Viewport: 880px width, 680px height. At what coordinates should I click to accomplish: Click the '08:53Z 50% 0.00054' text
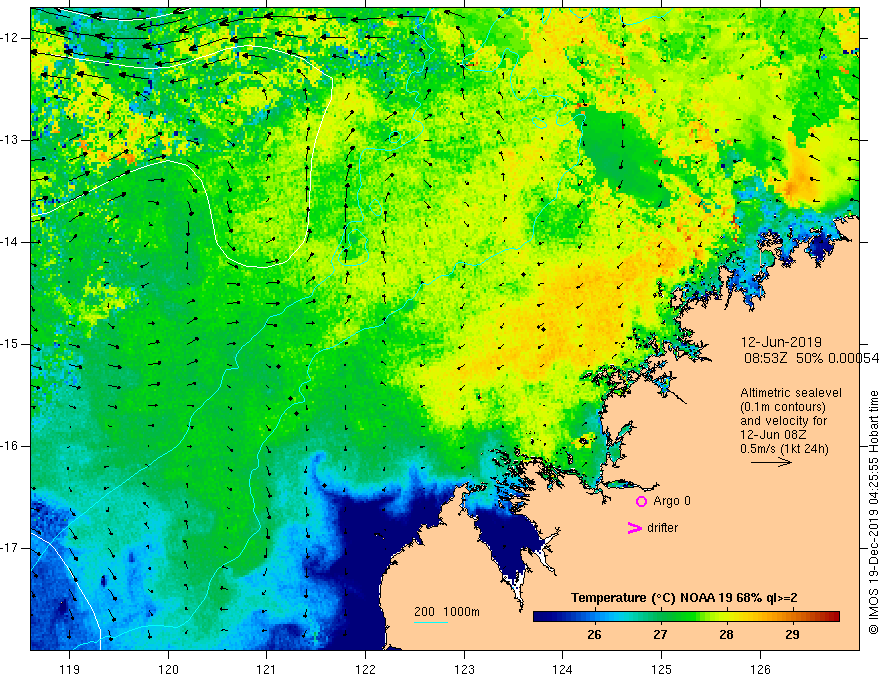(x=811, y=358)
